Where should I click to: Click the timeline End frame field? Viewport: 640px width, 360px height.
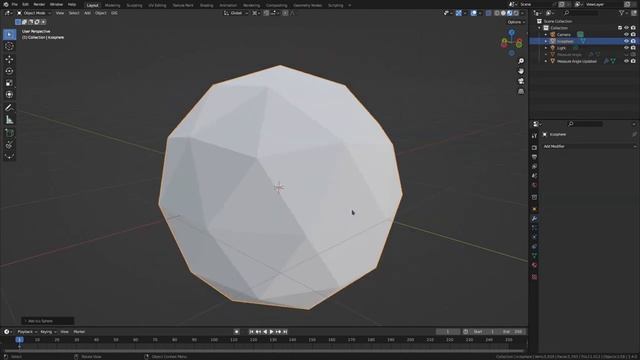tap(512, 332)
